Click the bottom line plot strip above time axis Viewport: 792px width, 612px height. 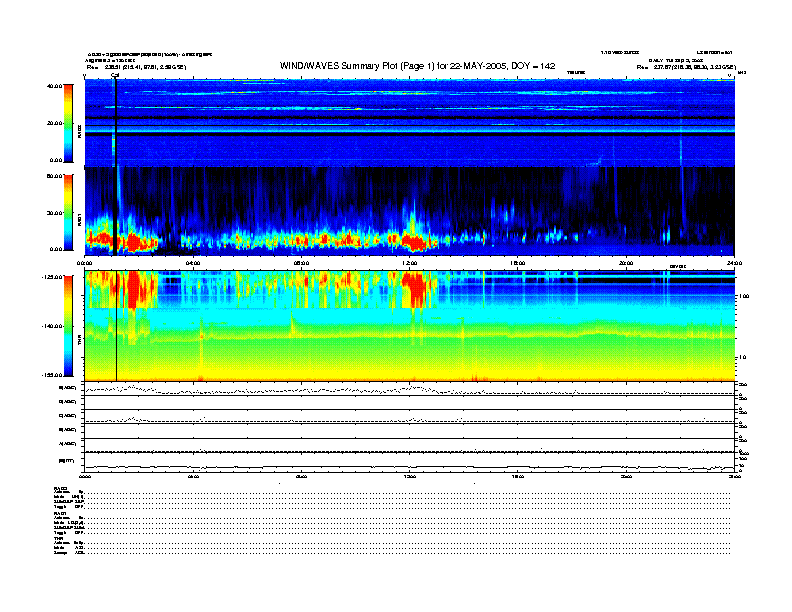(409, 463)
